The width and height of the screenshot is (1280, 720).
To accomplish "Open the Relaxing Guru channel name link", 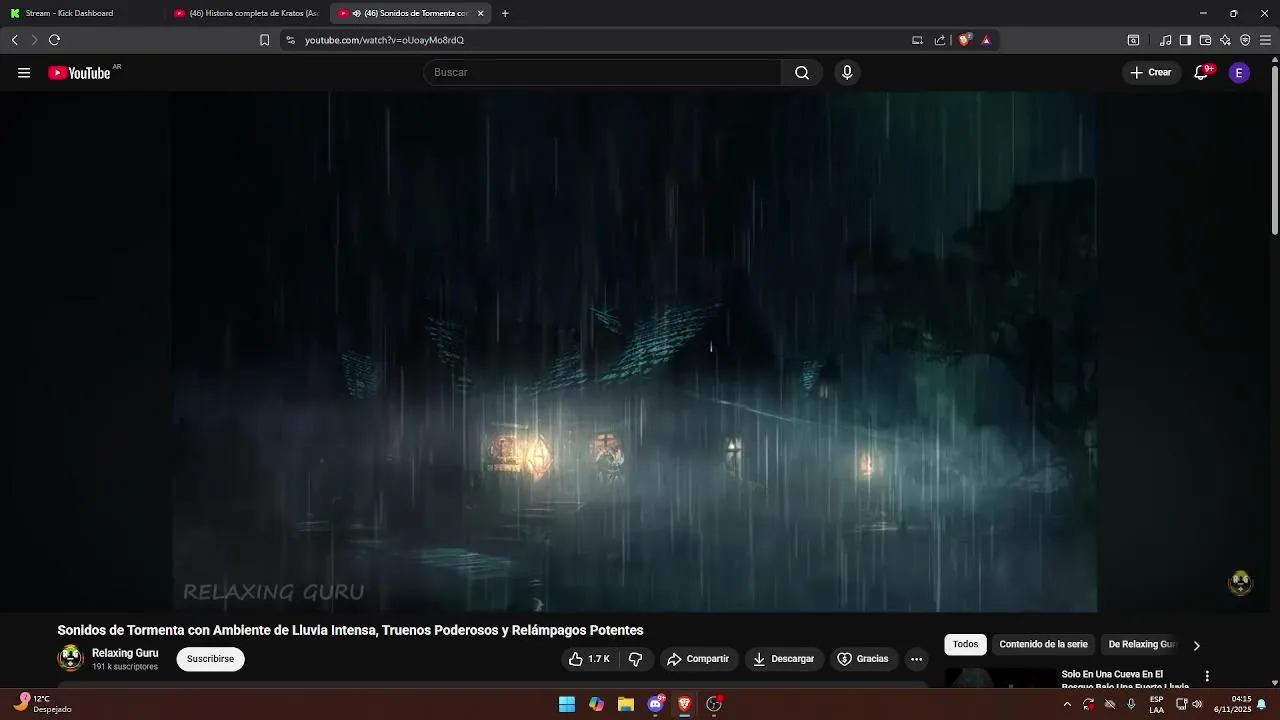I will (x=125, y=653).
